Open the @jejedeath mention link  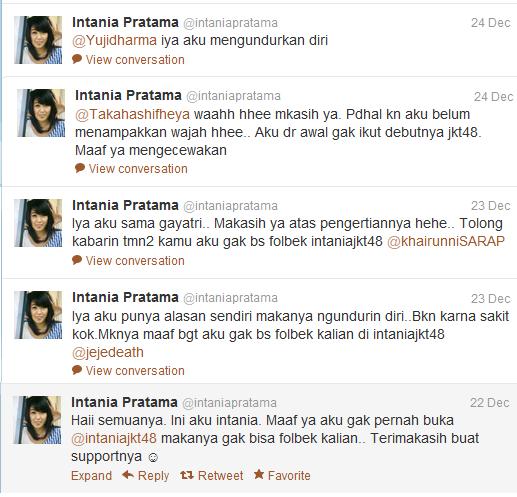tap(108, 352)
